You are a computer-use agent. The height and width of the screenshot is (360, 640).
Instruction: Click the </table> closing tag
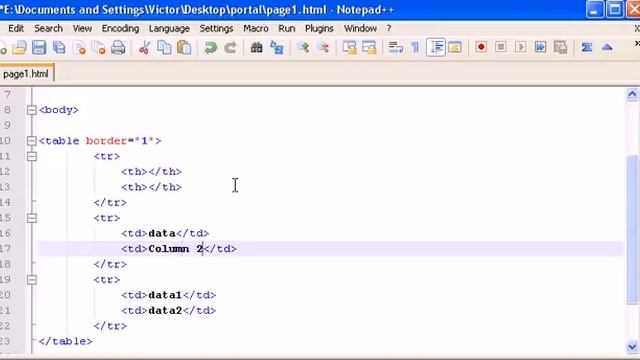coord(65,342)
